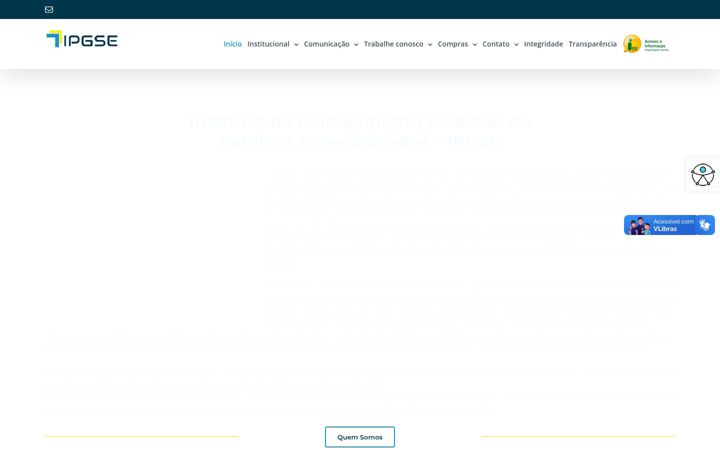The height and width of the screenshot is (450, 720).
Task: Open the accessibility widget icon
Action: [x=703, y=174]
